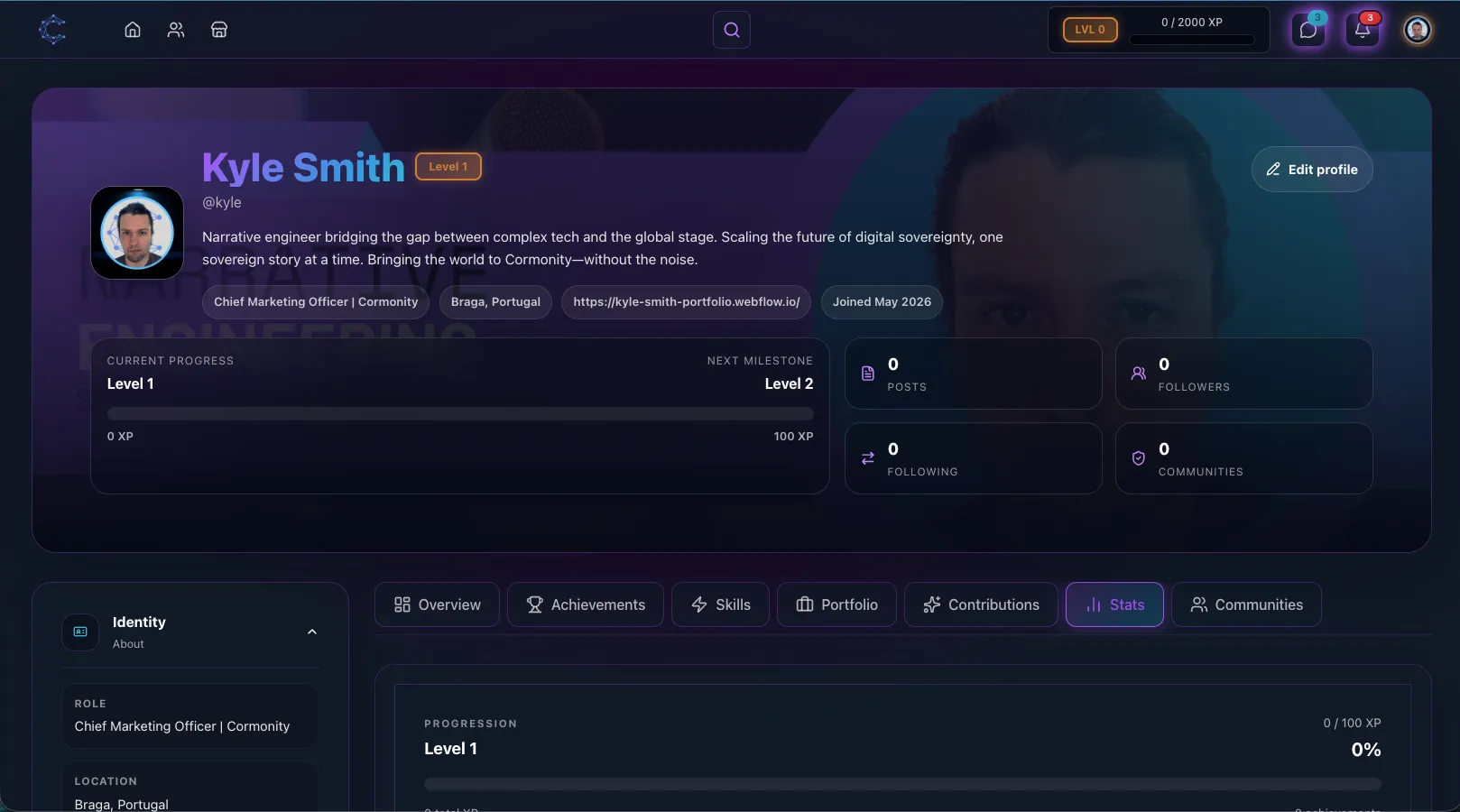Switch to the Achievements tab
This screenshot has height=812, width=1460.
586,604
